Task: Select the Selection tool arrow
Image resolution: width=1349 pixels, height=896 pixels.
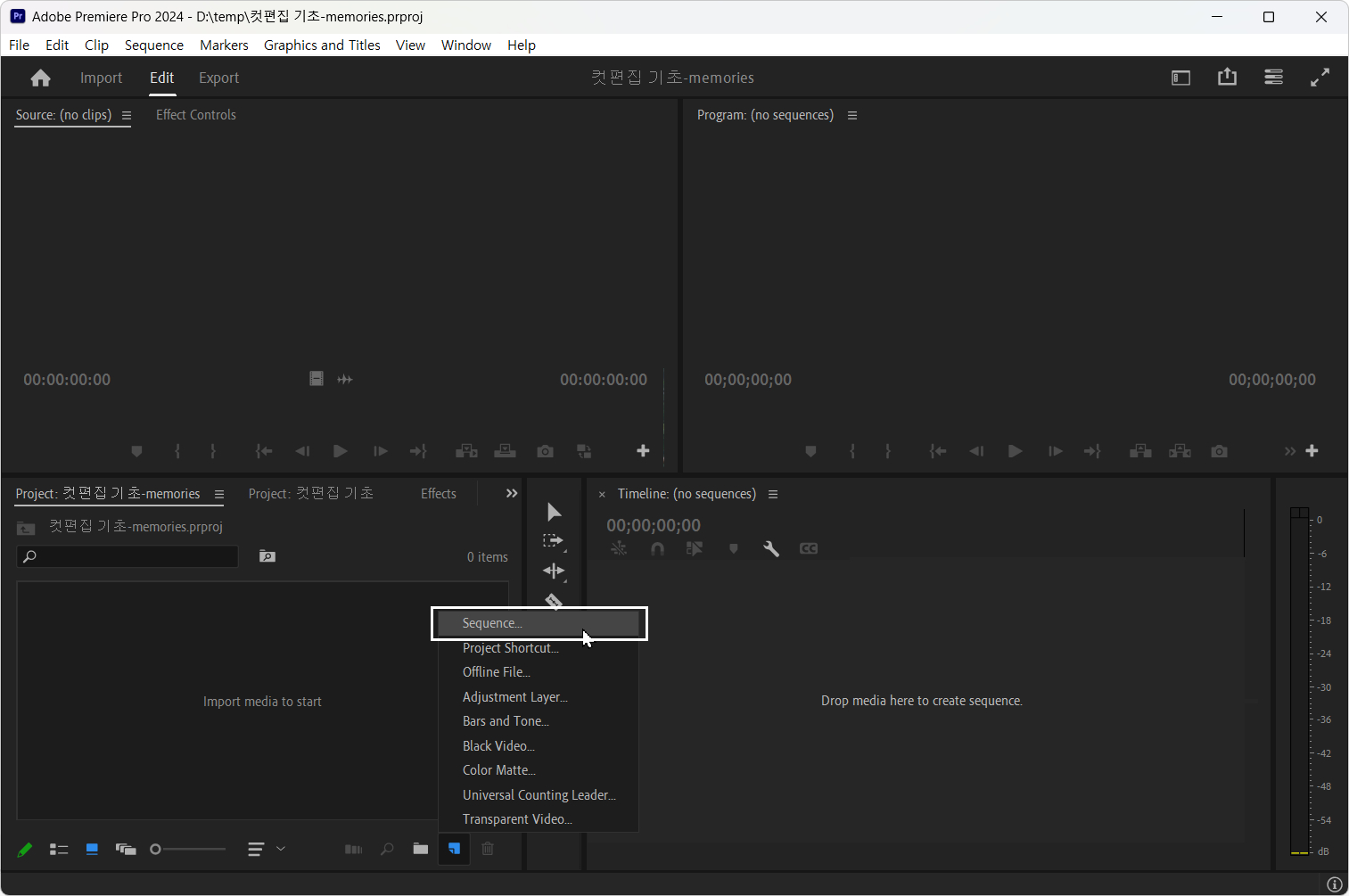Action: [x=554, y=512]
